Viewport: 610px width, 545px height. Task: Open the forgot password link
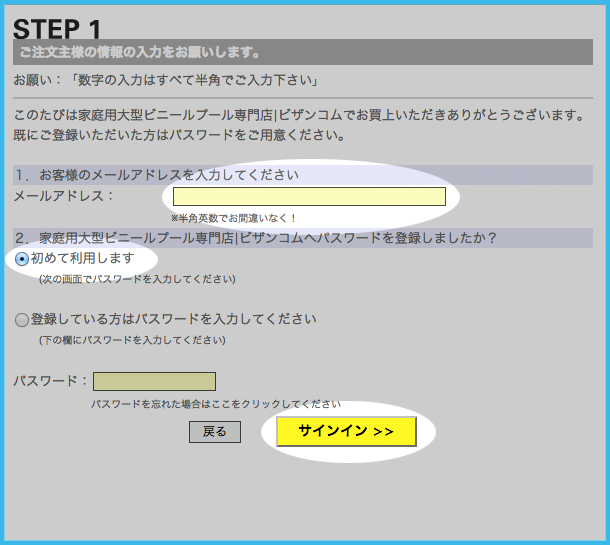click(215, 404)
